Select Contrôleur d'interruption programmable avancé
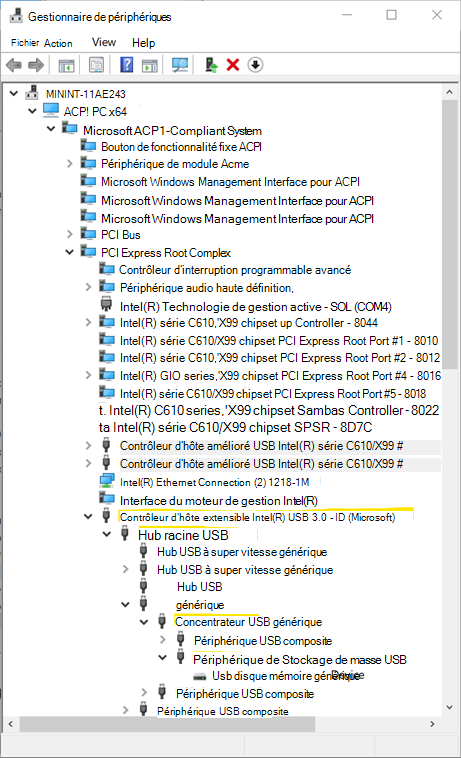This screenshot has height=758, width=461. point(235,270)
